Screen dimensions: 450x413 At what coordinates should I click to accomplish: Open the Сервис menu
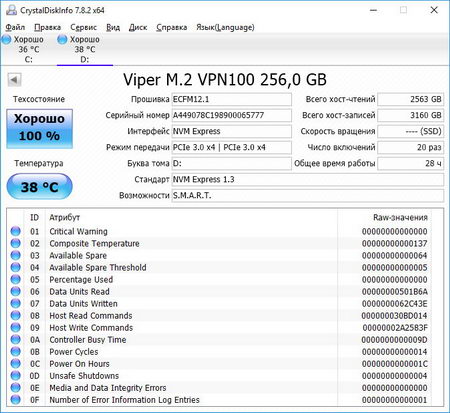click(x=83, y=27)
